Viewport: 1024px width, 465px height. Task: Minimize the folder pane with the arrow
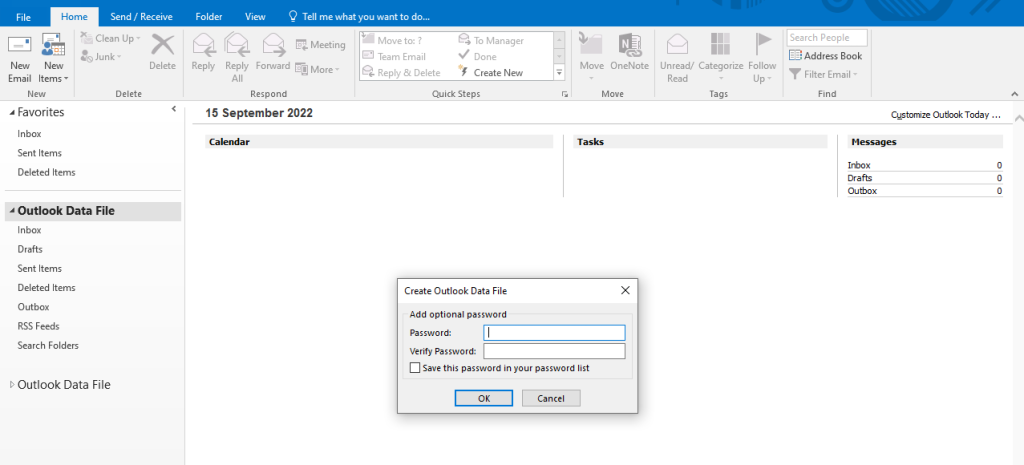[174, 109]
